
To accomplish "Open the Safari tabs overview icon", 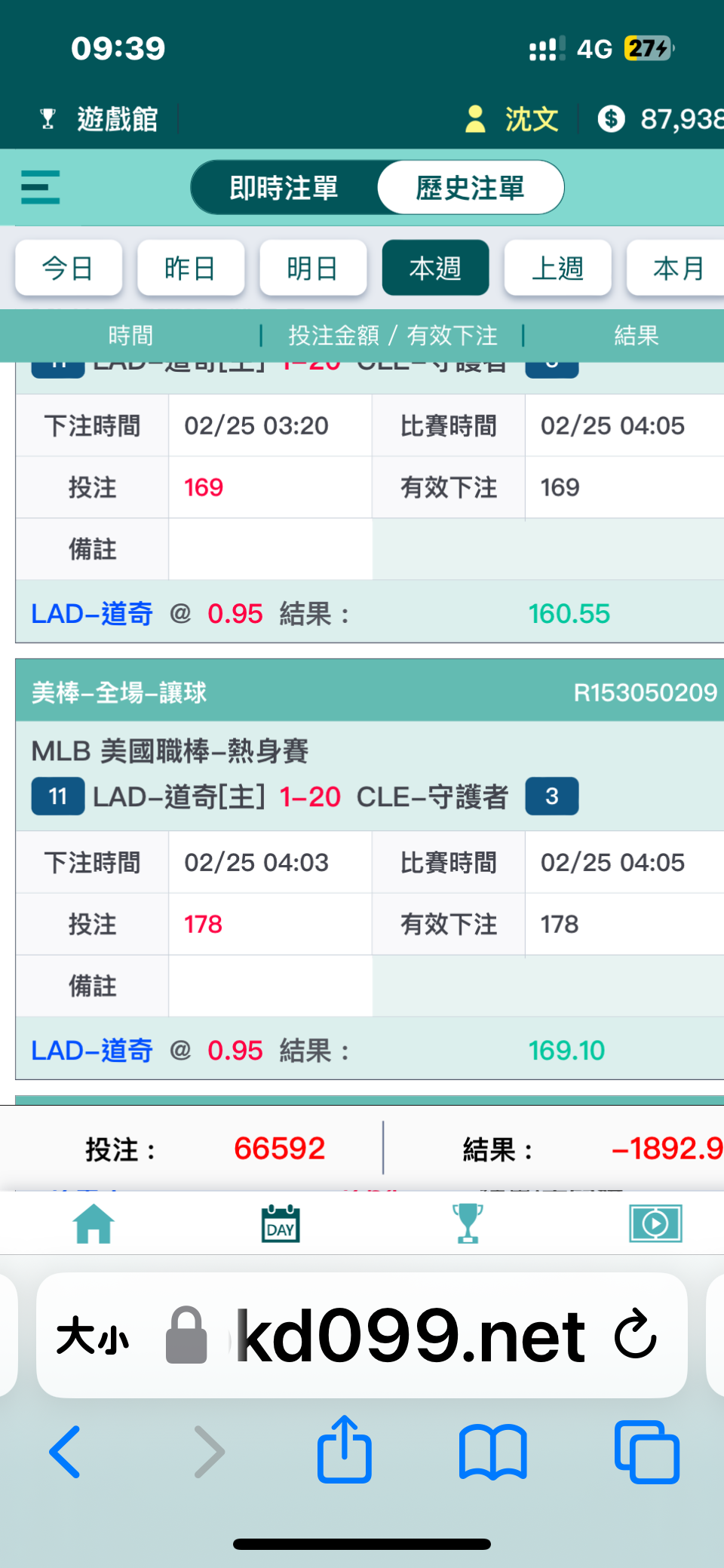I will point(646,1452).
